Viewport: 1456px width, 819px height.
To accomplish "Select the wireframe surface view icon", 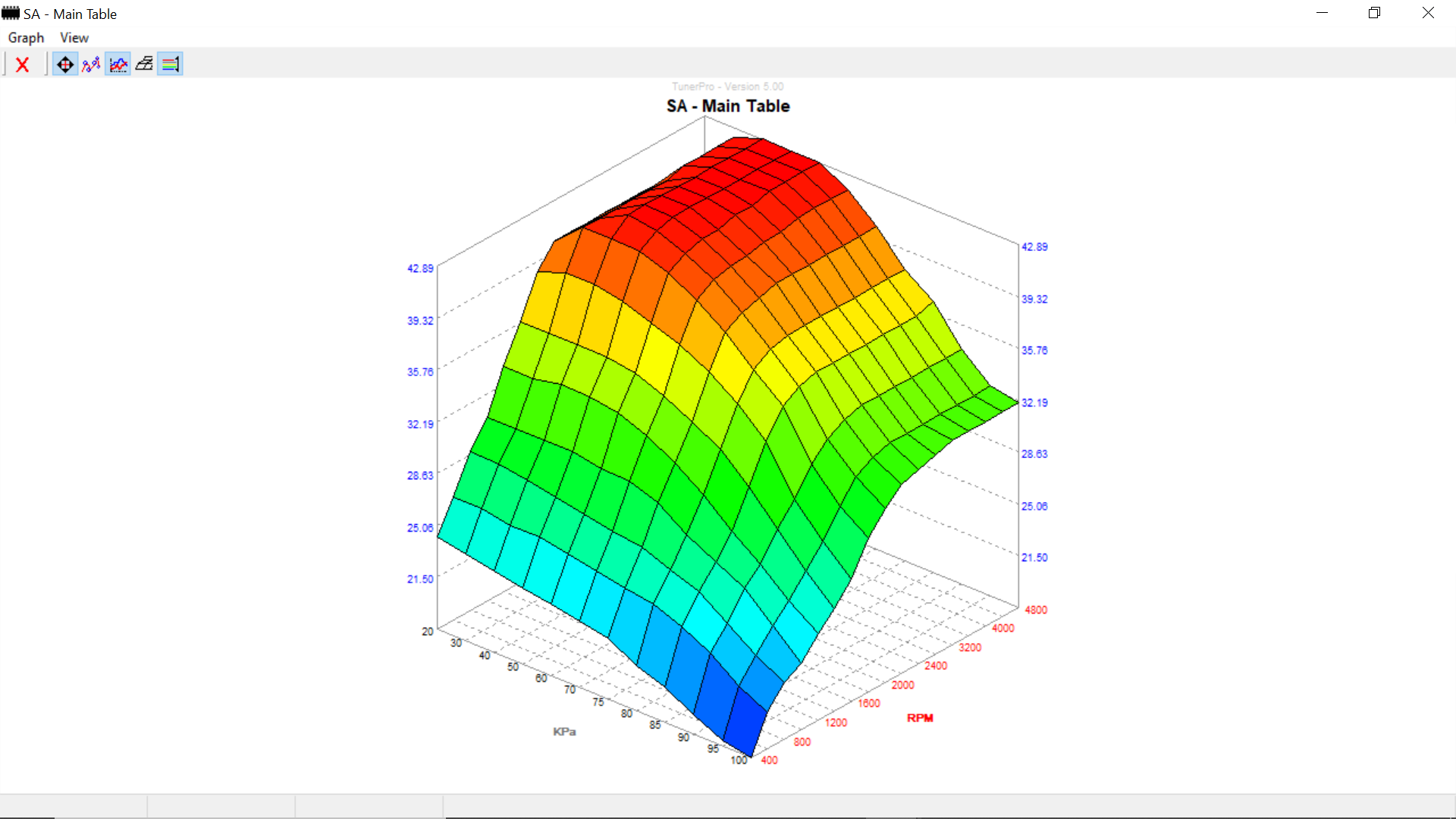I will tap(144, 64).
